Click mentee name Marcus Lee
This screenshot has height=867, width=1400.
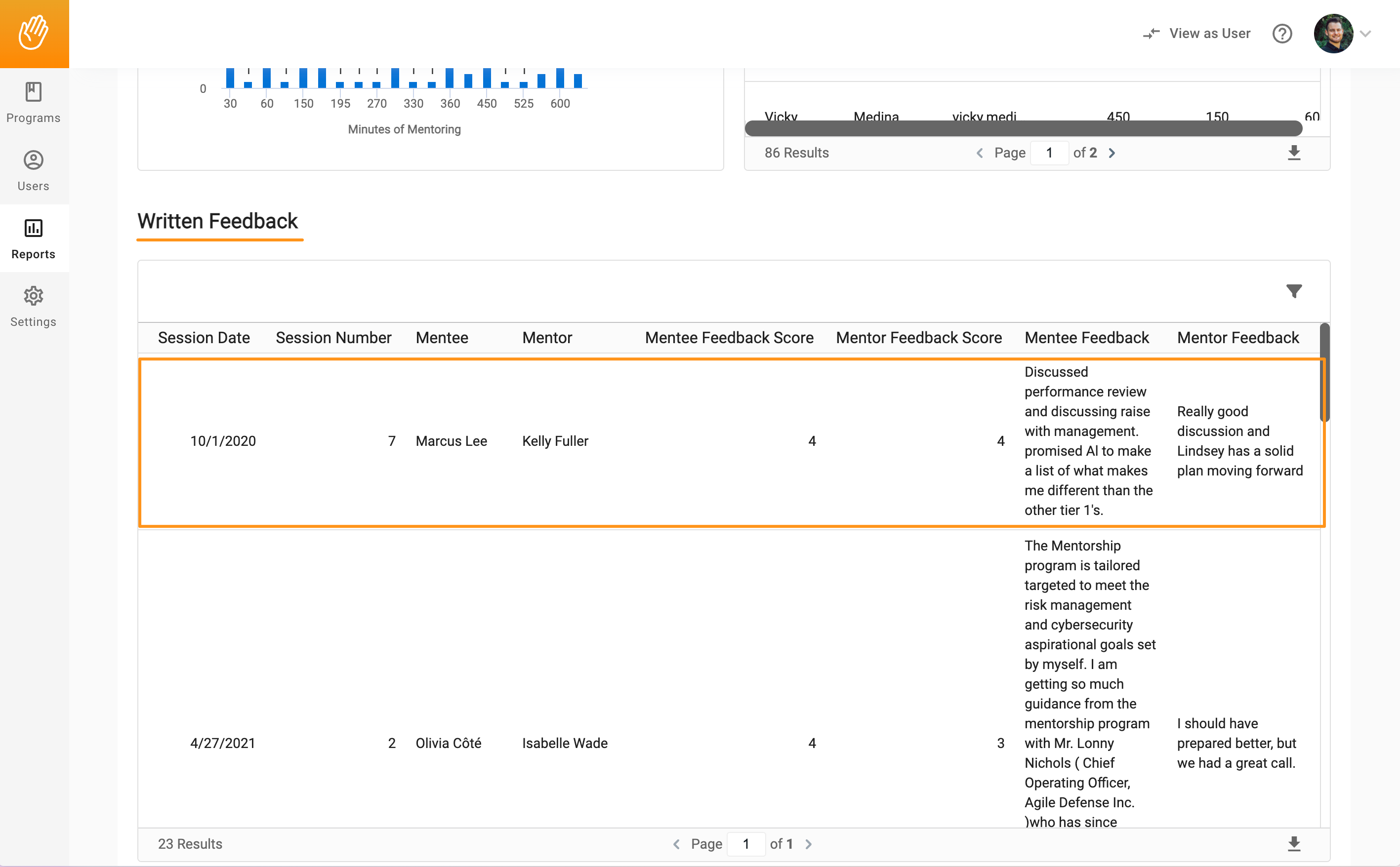point(451,441)
